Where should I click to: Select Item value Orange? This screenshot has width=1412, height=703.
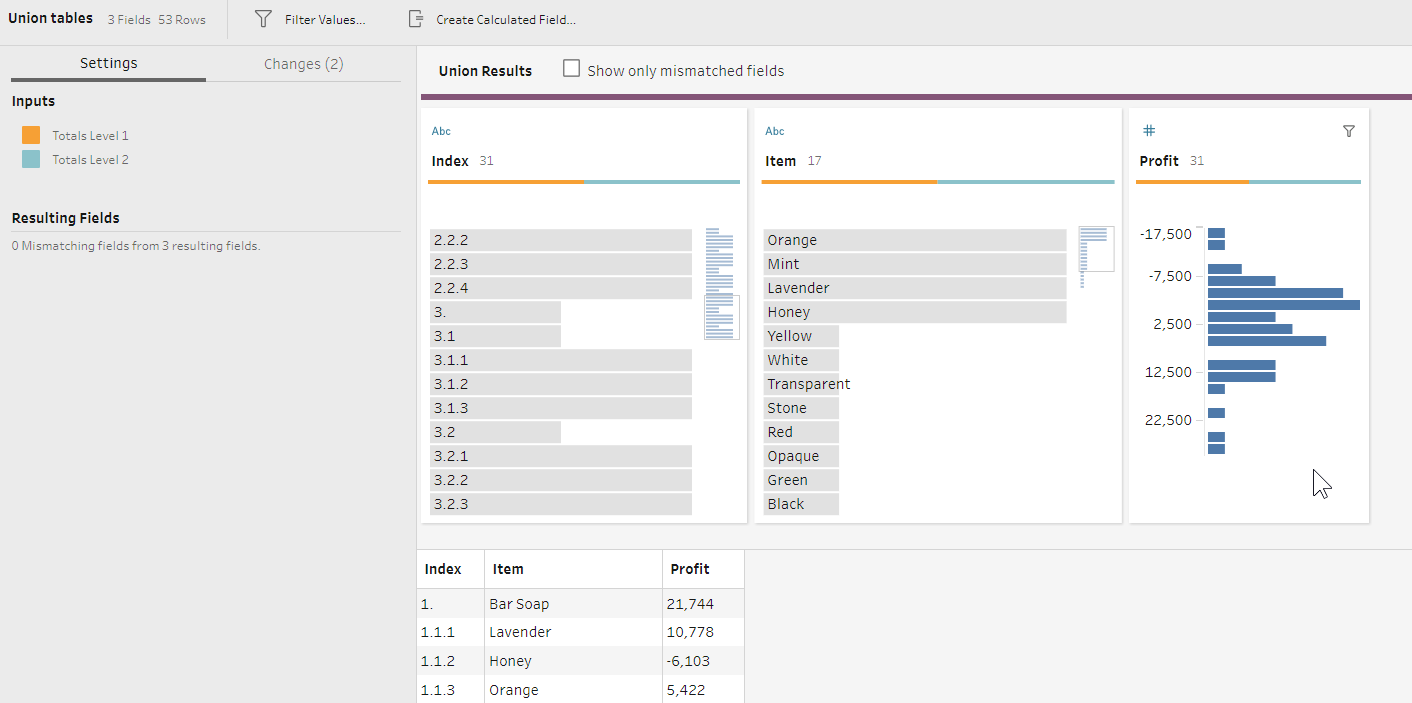click(x=915, y=240)
